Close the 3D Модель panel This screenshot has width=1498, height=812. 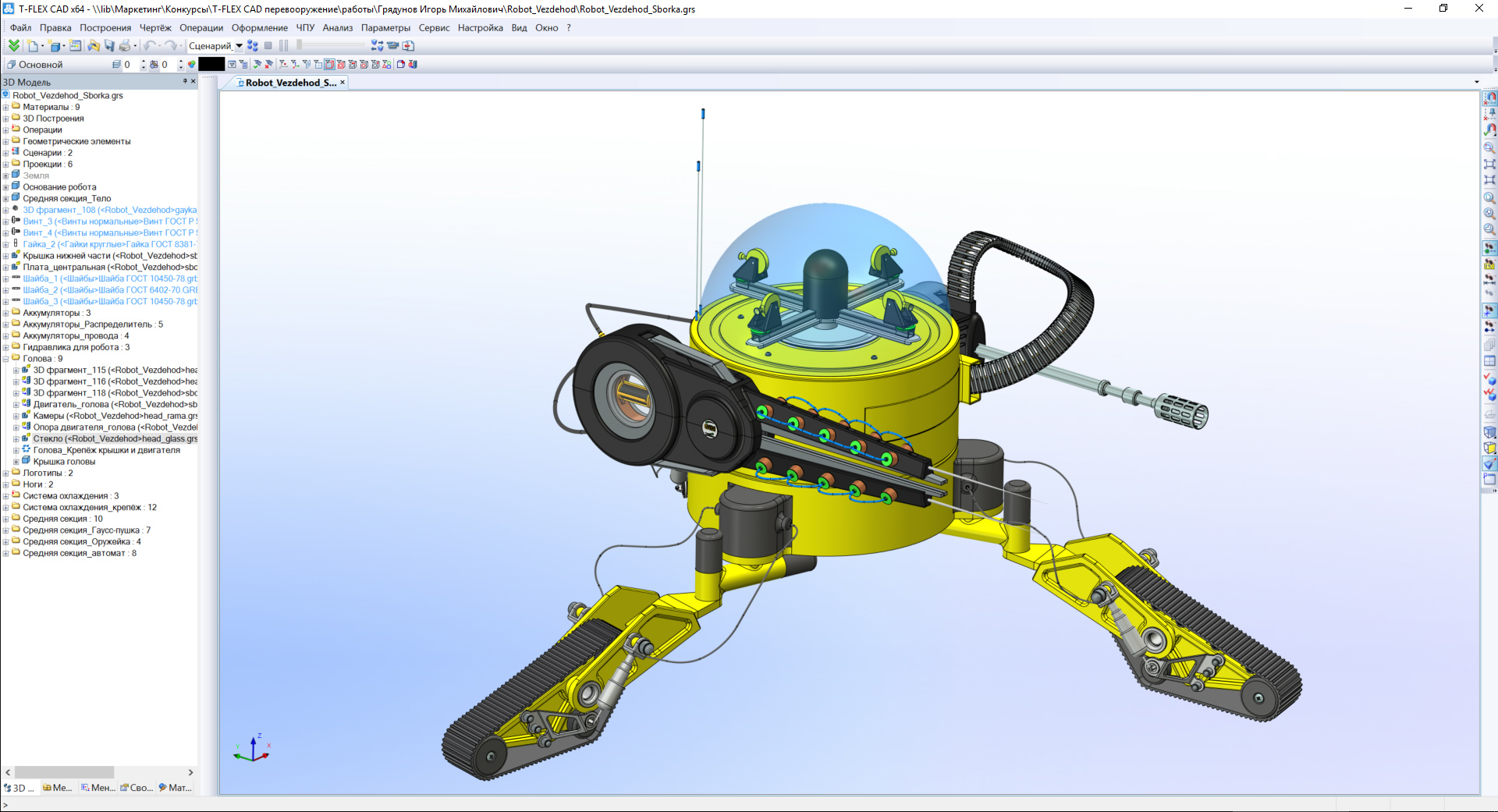click(x=193, y=81)
